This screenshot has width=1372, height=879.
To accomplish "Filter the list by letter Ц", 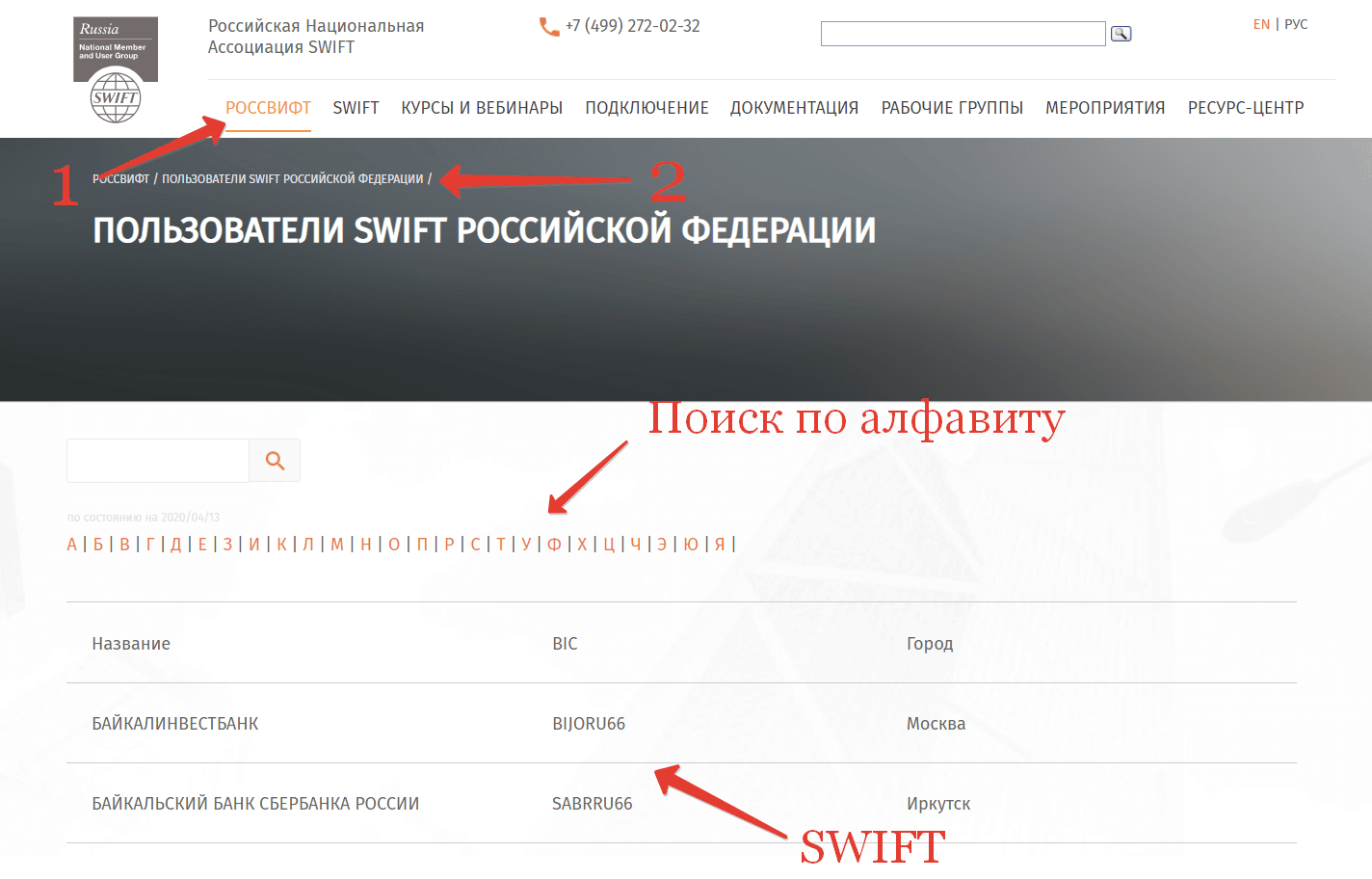I will (609, 545).
